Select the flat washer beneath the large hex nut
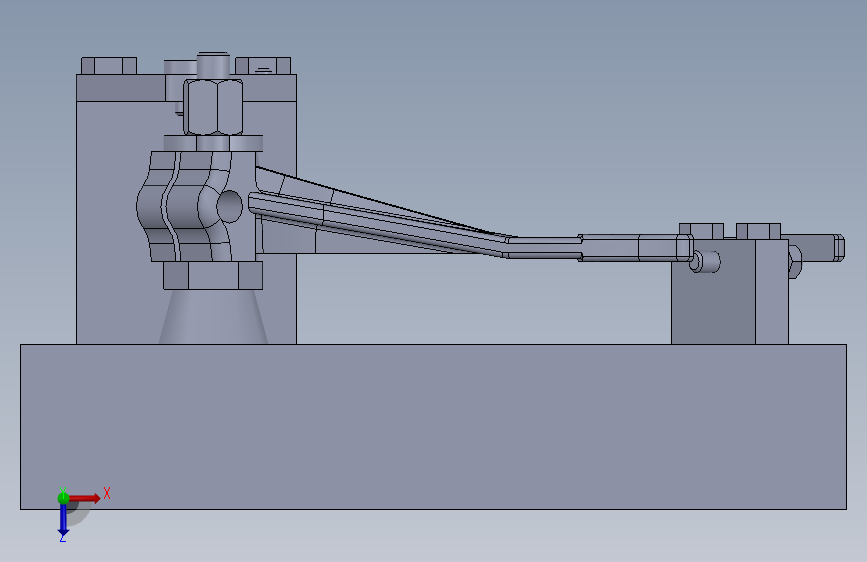867x562 pixels. 213,143
